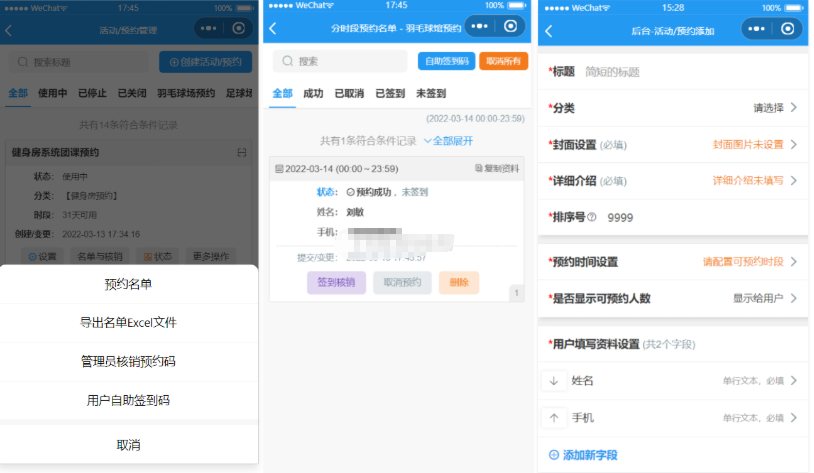Switch to the 已签到 tab
This screenshot has width=814, height=473.
coord(390,93)
